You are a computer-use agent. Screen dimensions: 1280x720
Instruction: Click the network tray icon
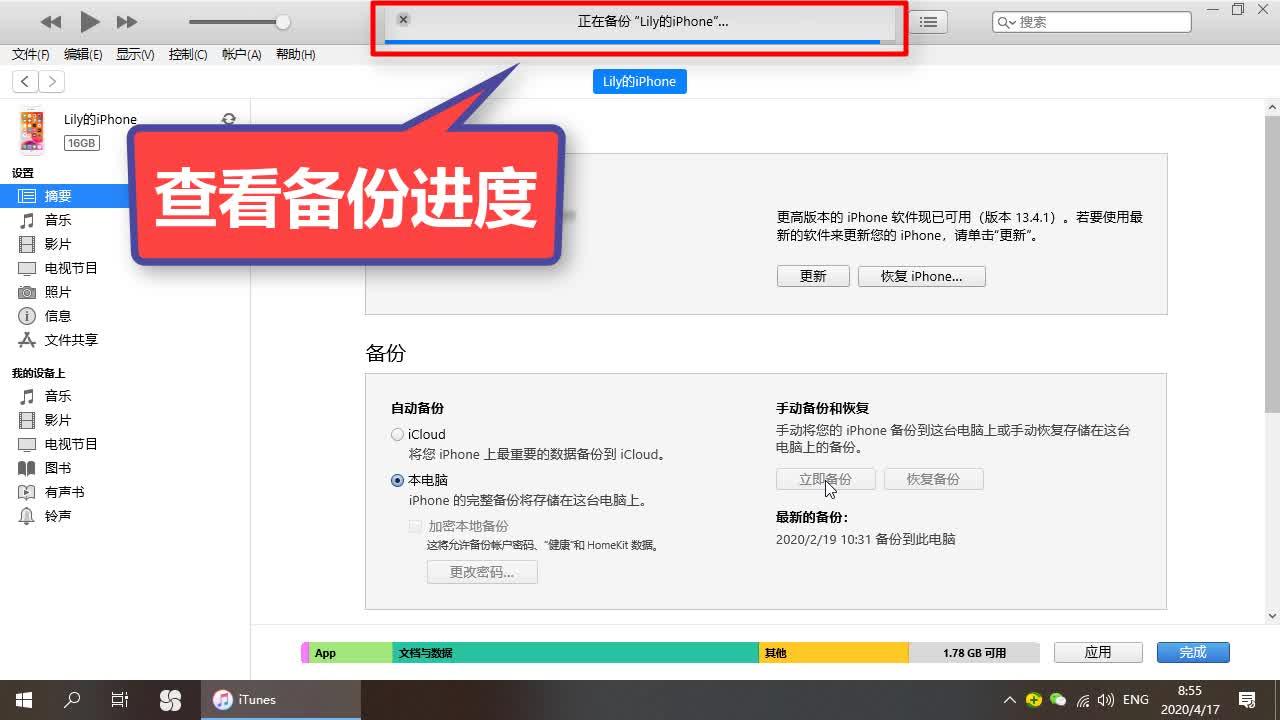pos(1083,700)
